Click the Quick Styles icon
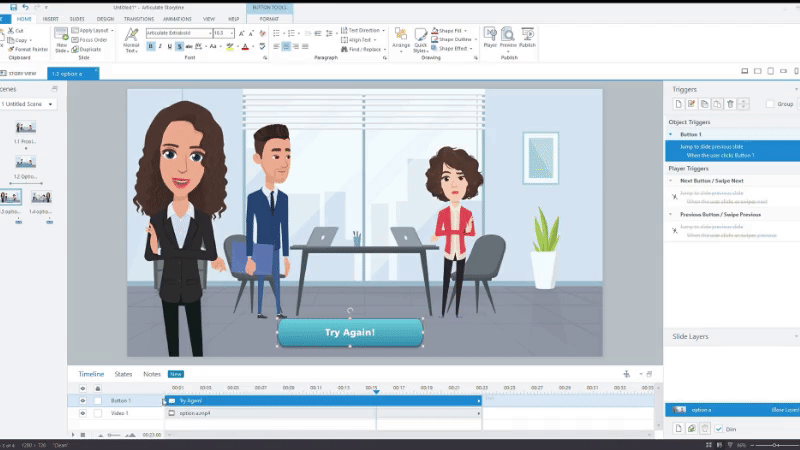The height and width of the screenshot is (450, 800). coord(421,38)
